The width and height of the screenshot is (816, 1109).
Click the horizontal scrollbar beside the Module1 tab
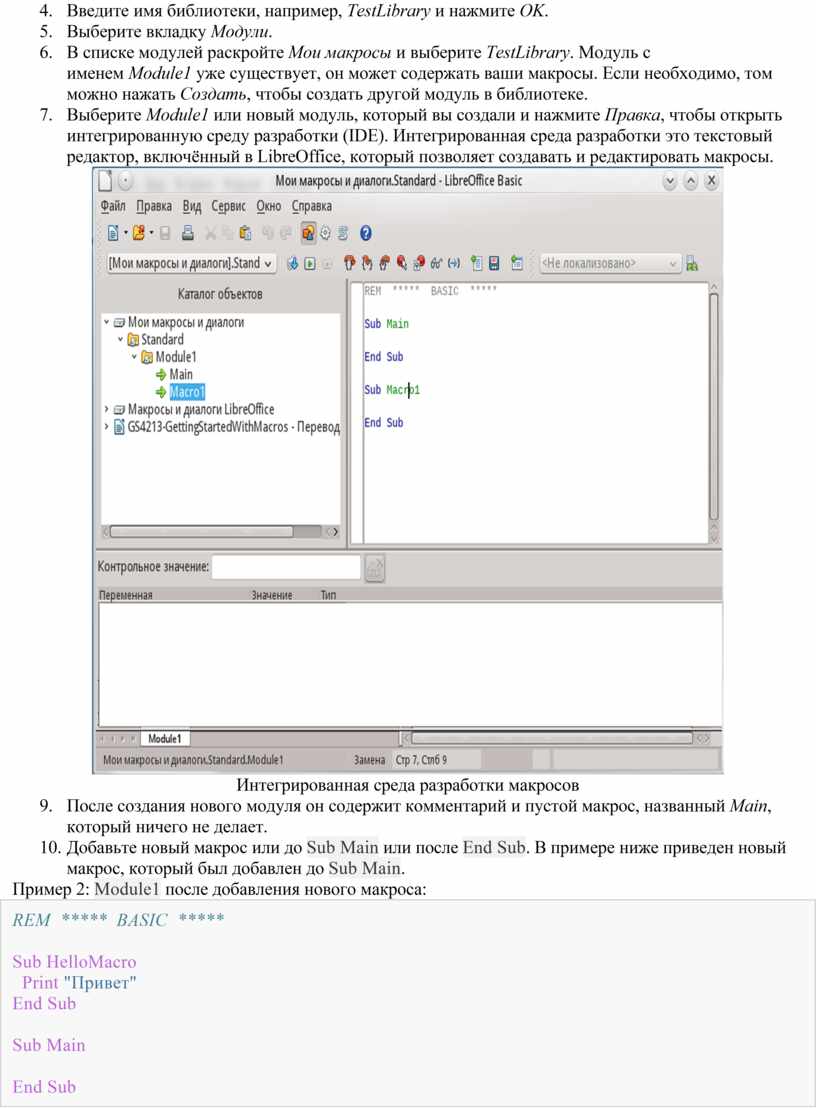click(555, 738)
